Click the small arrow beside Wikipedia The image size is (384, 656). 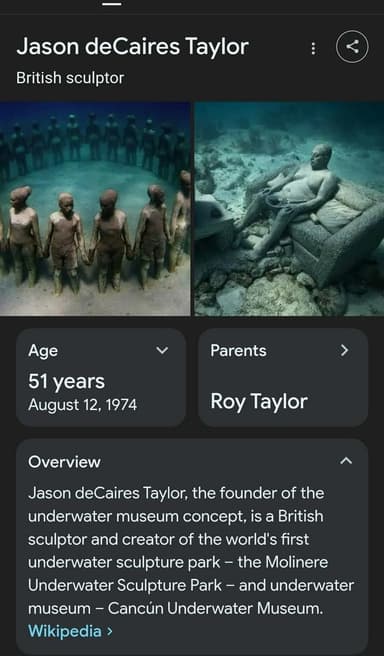tap(110, 631)
